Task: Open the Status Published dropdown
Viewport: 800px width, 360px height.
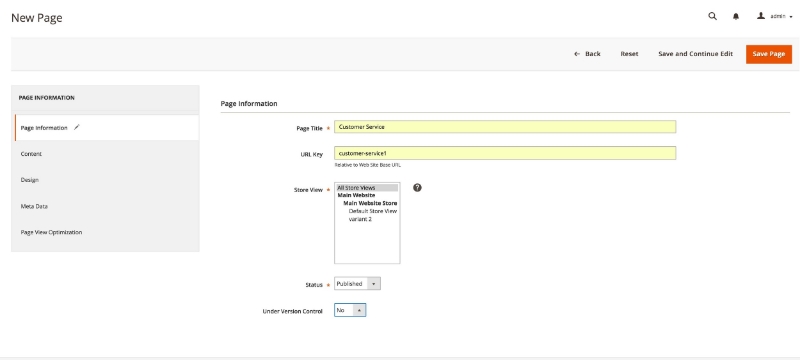Action: point(357,284)
